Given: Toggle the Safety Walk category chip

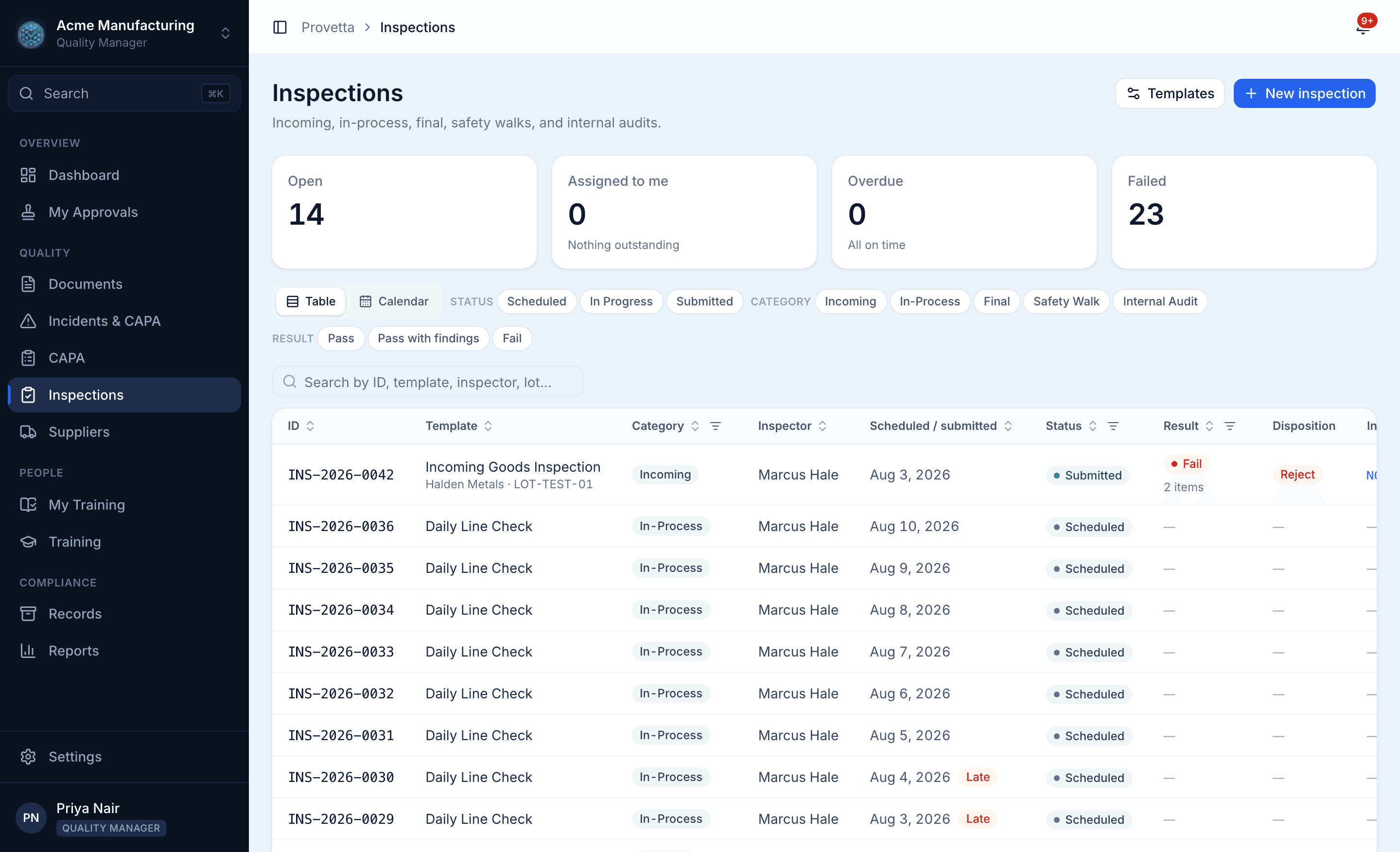Looking at the screenshot, I should tap(1066, 301).
